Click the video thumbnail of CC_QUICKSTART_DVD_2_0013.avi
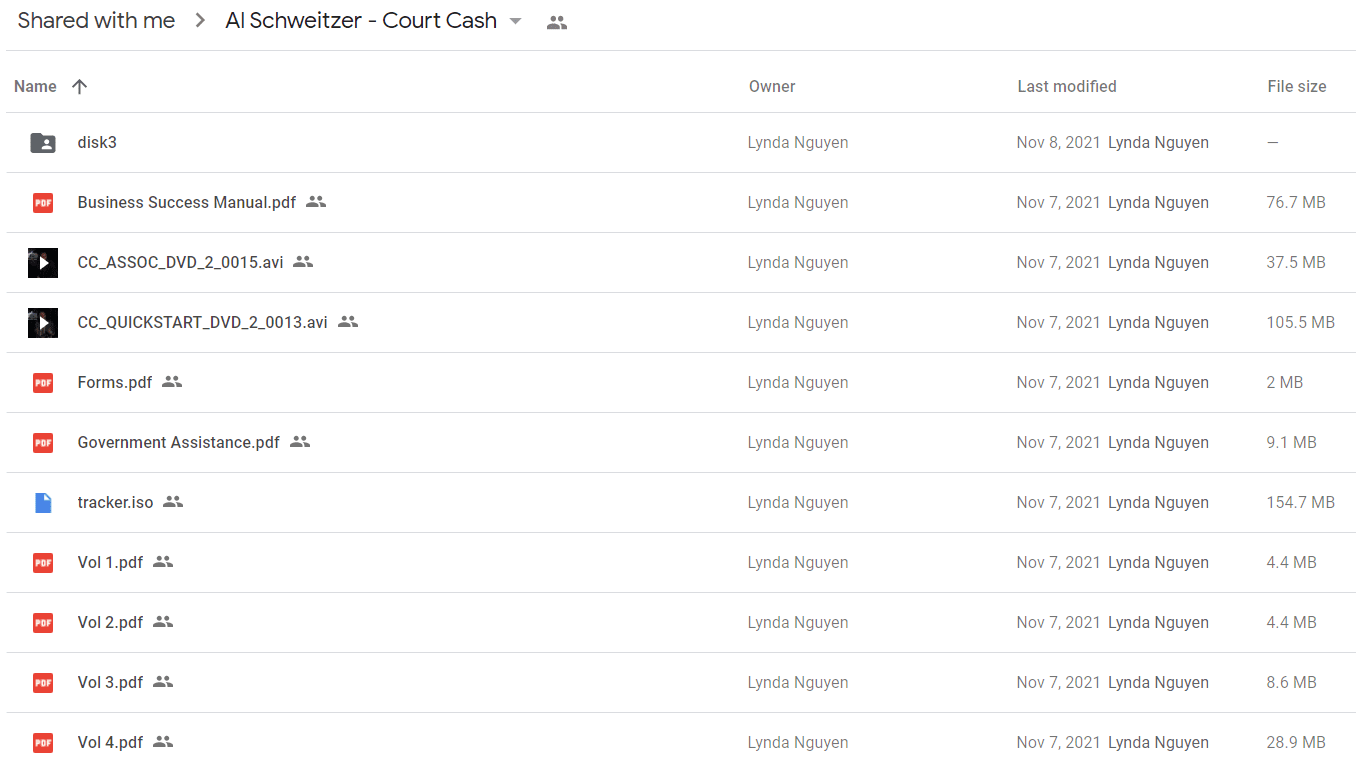This screenshot has width=1356, height=771. coord(43,323)
